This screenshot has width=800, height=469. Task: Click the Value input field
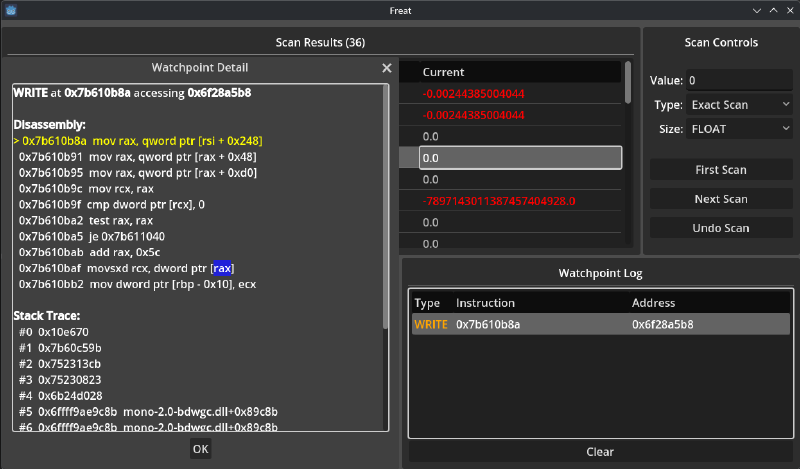tap(739, 80)
